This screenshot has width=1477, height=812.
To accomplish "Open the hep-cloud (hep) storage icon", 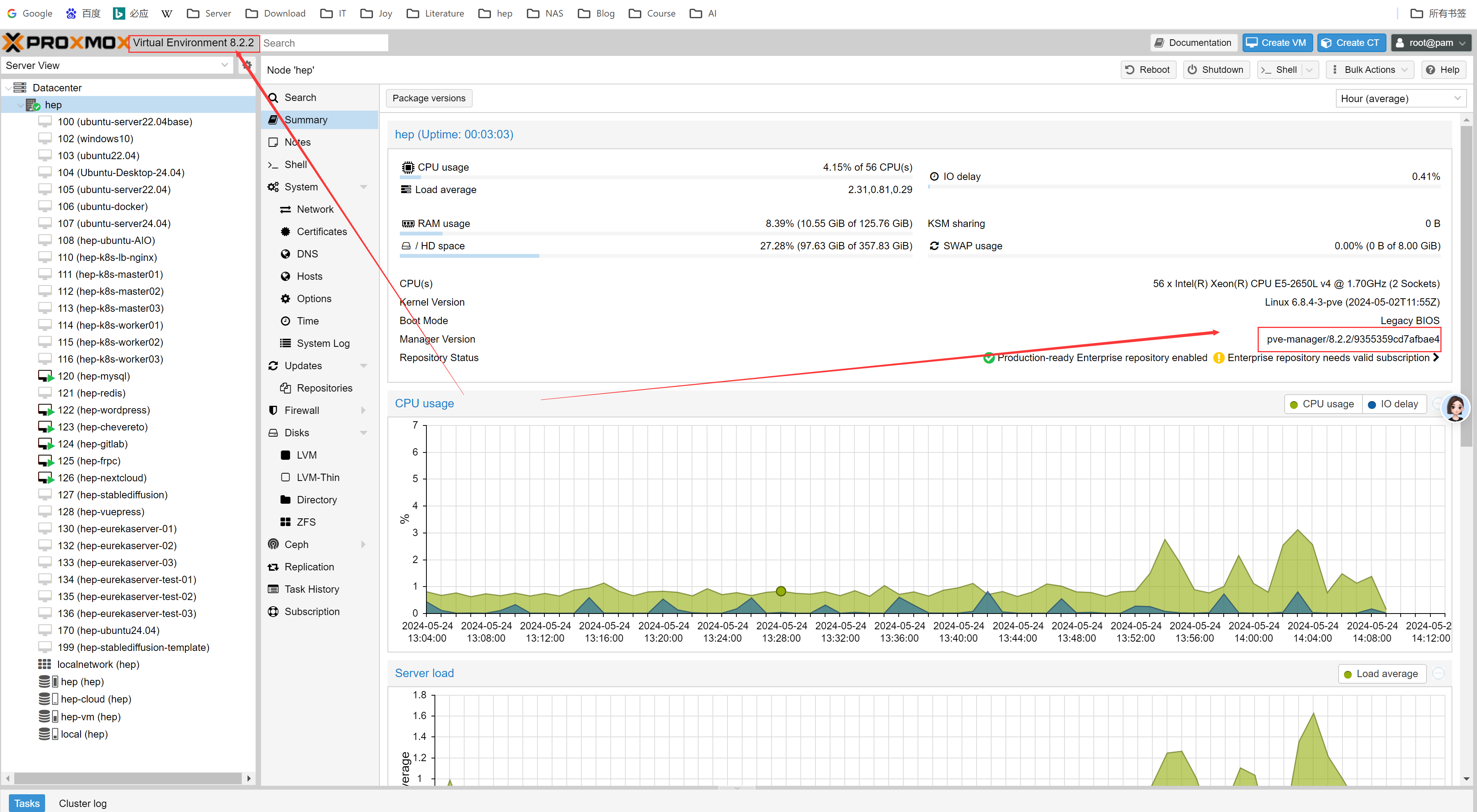I will pos(48,699).
